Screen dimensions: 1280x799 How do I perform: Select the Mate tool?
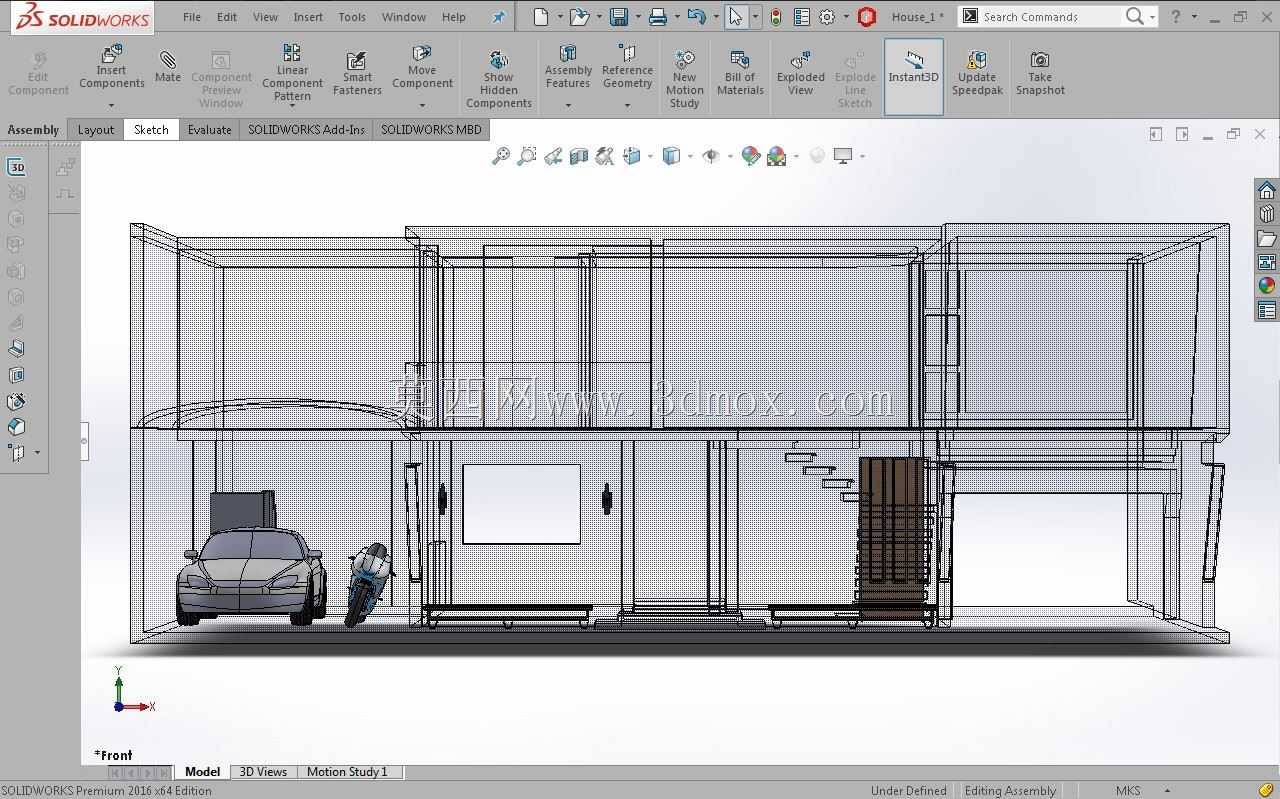tap(168, 67)
